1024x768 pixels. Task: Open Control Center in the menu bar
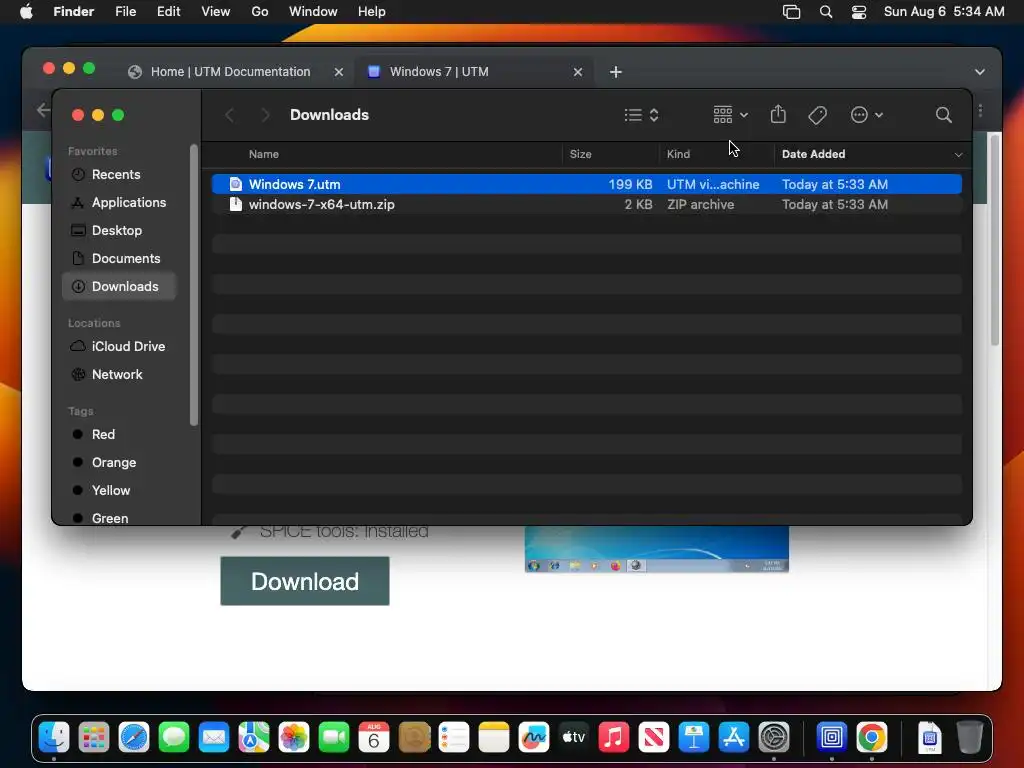coord(859,12)
